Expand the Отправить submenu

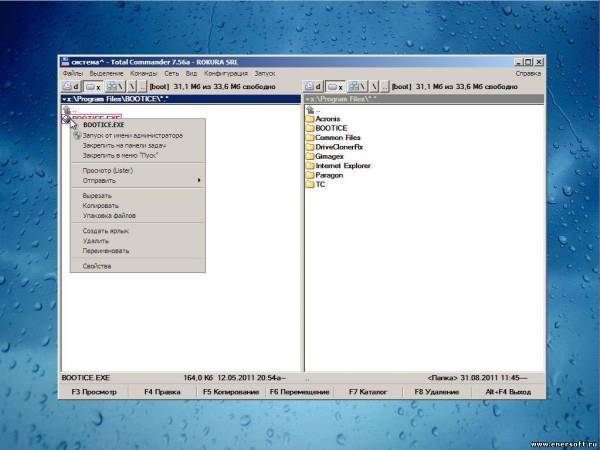138,180
